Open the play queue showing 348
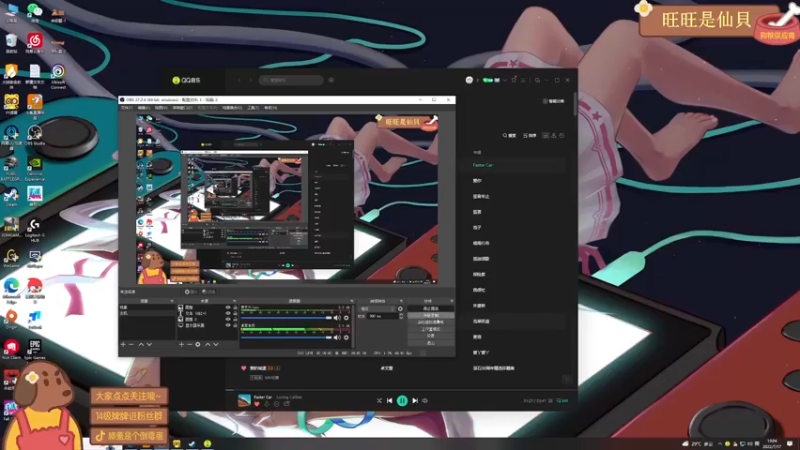 click(562, 401)
